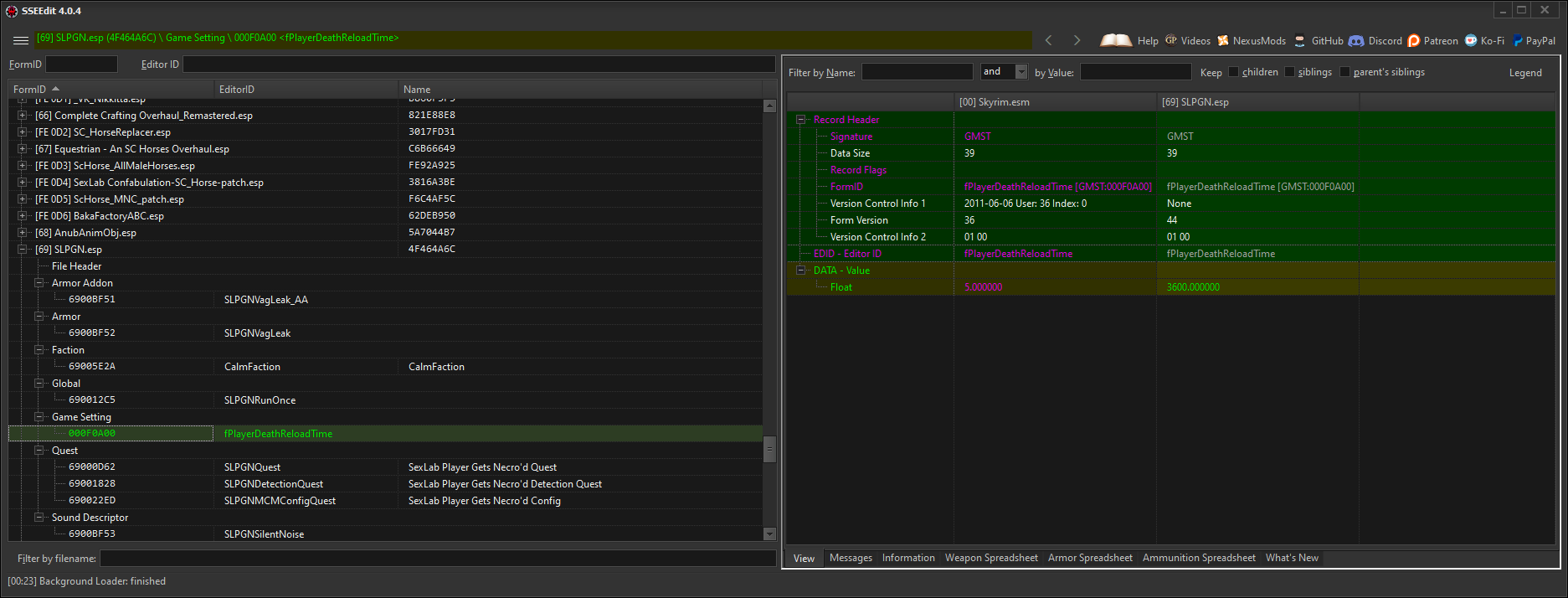The height and width of the screenshot is (598, 1568).
Task: Click the [69] SLPGN.esp column header
Action: pos(1257,102)
